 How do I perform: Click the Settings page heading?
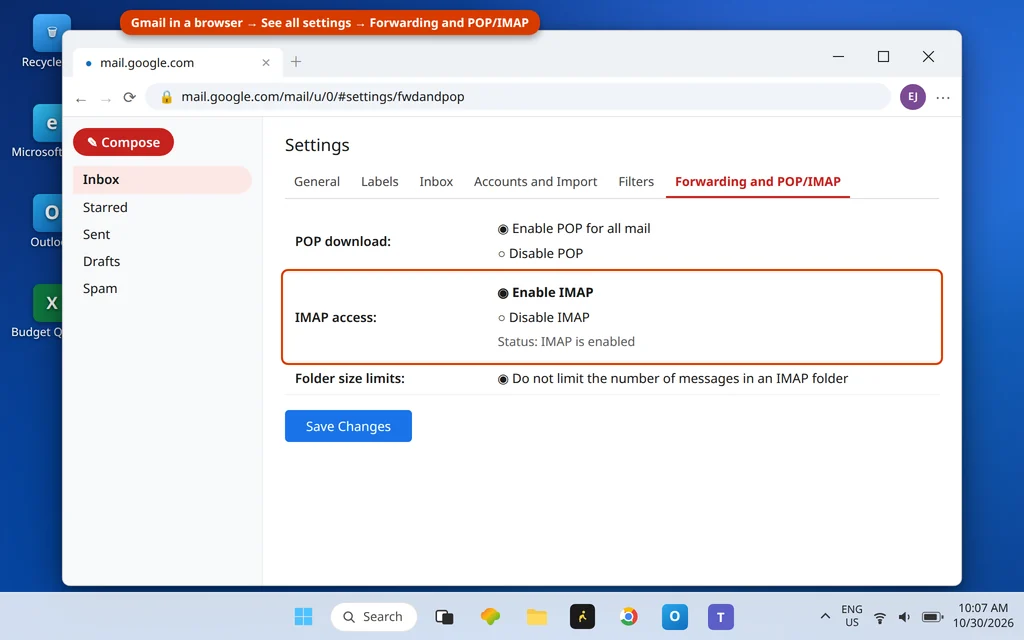[x=317, y=145]
